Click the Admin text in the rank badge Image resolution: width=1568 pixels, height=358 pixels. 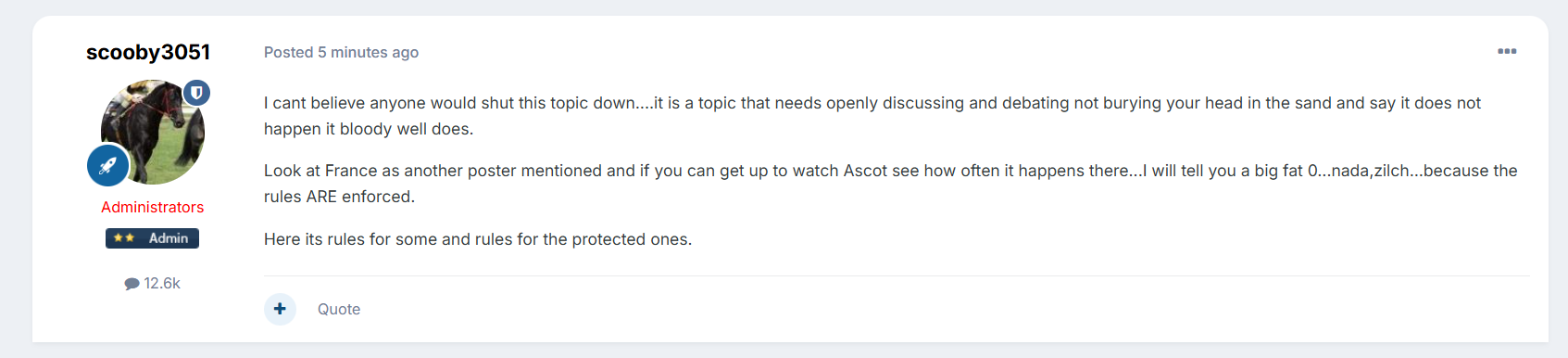pyautogui.click(x=169, y=238)
